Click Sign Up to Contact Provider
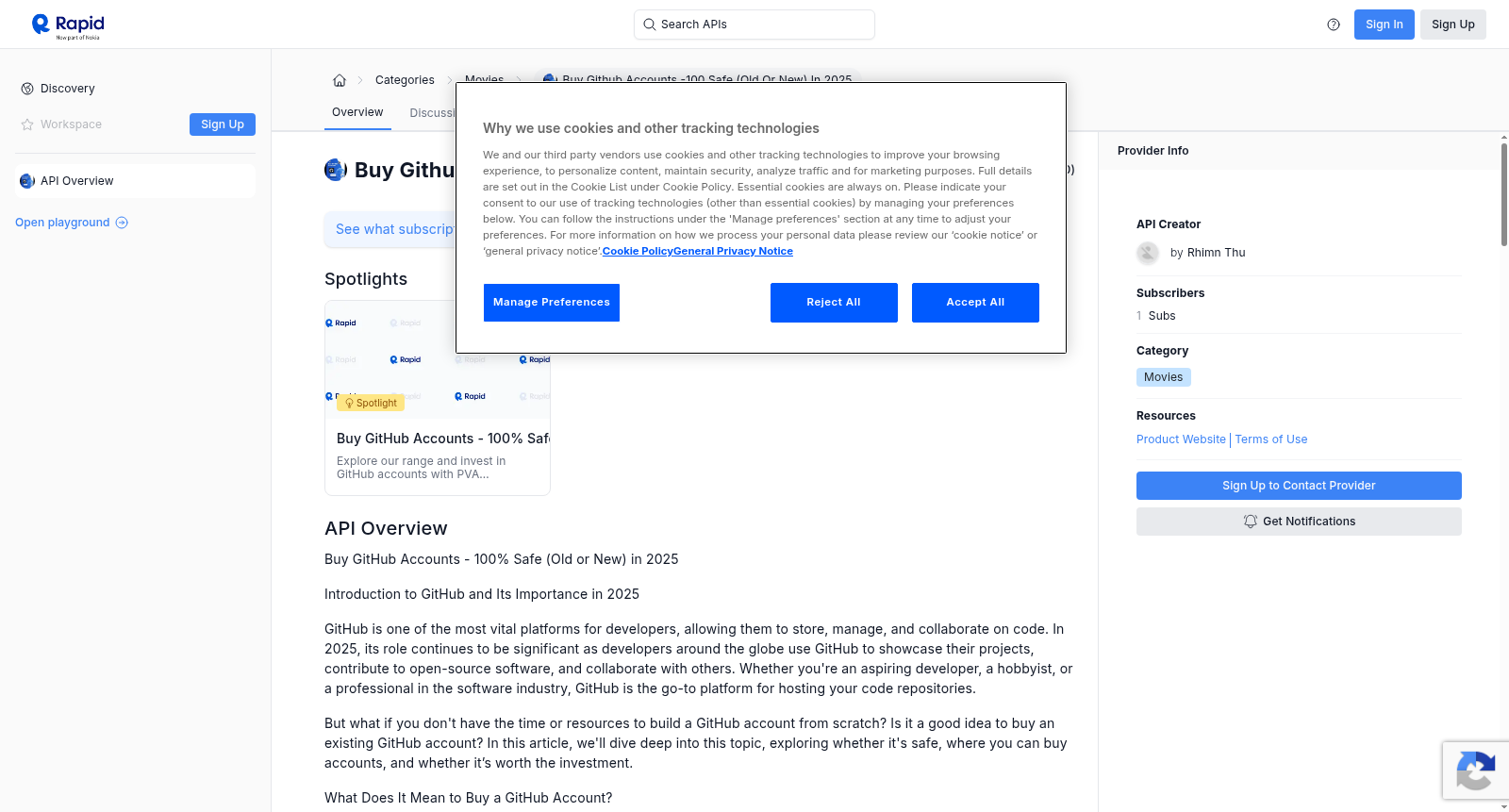The image size is (1509, 812). (1299, 486)
